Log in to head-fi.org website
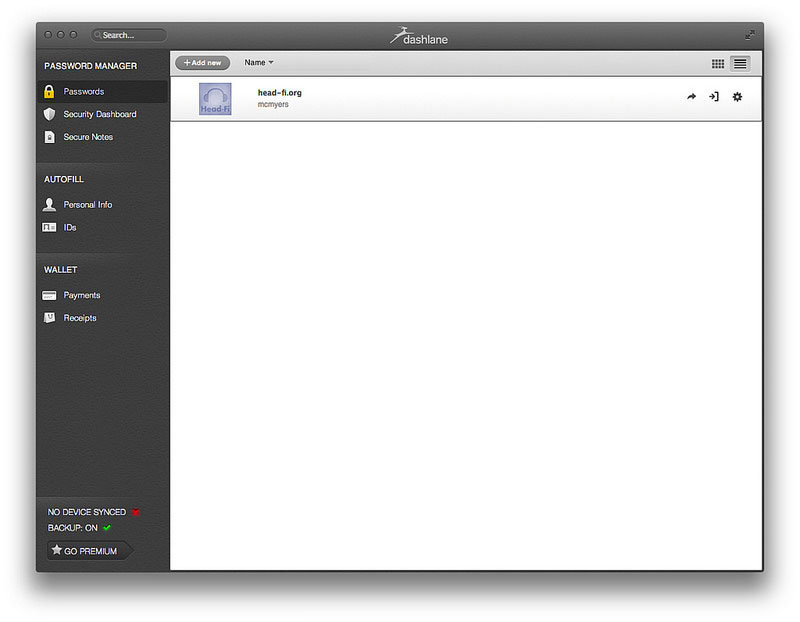Viewport: 800px width, 622px height. tap(714, 96)
